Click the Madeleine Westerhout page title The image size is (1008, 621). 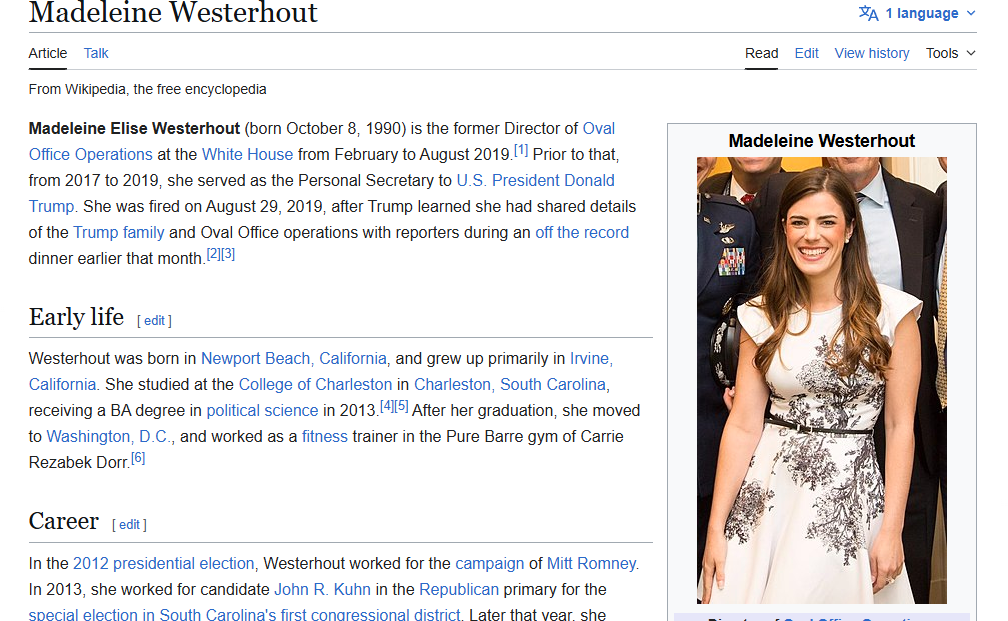coord(173,13)
